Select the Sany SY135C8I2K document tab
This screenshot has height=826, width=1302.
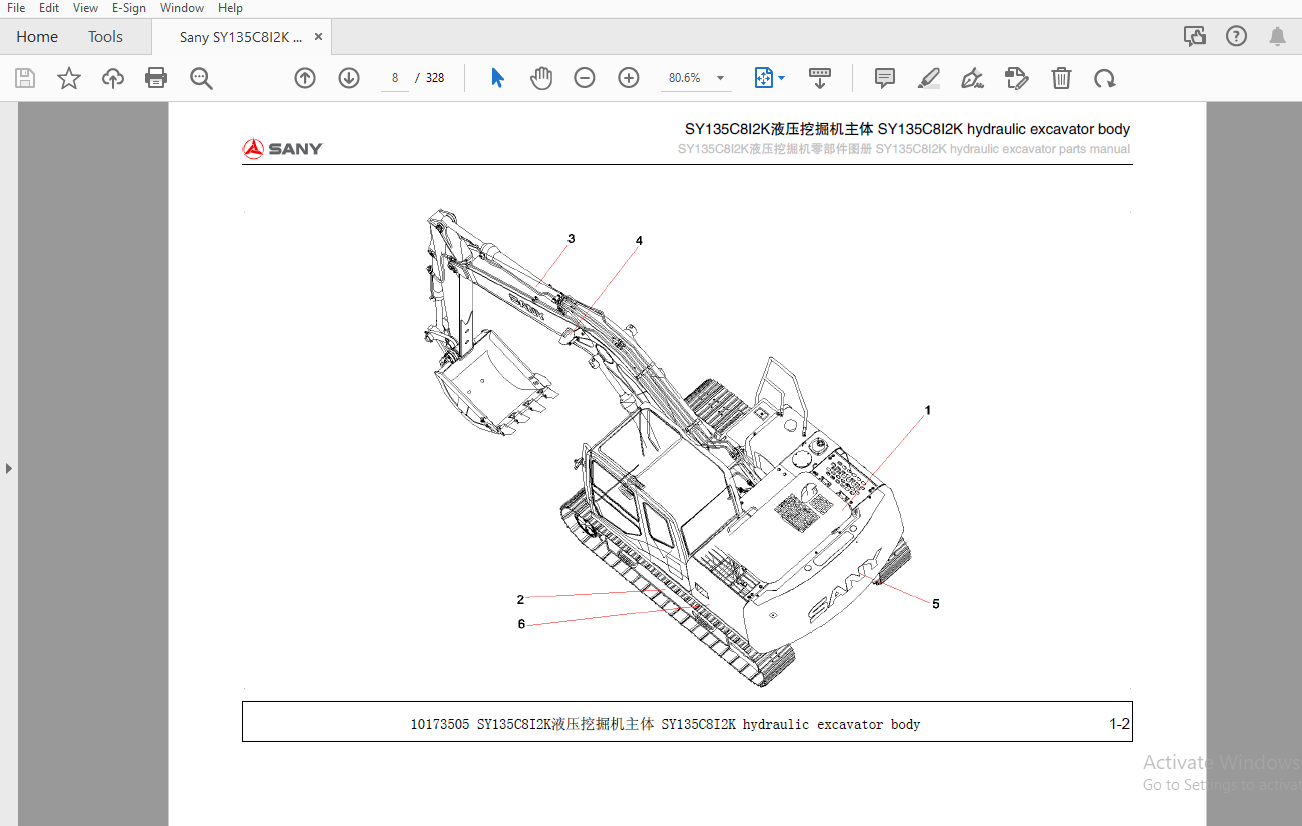240,37
